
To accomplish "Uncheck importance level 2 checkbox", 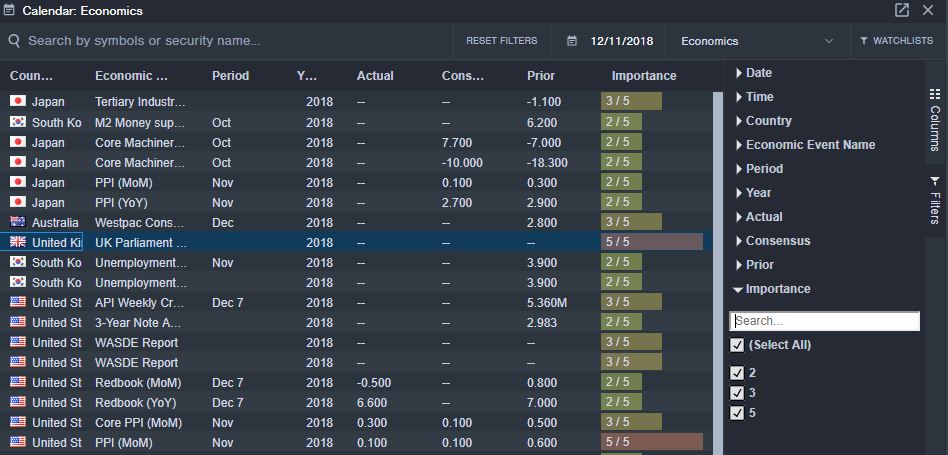I will click(x=738, y=373).
